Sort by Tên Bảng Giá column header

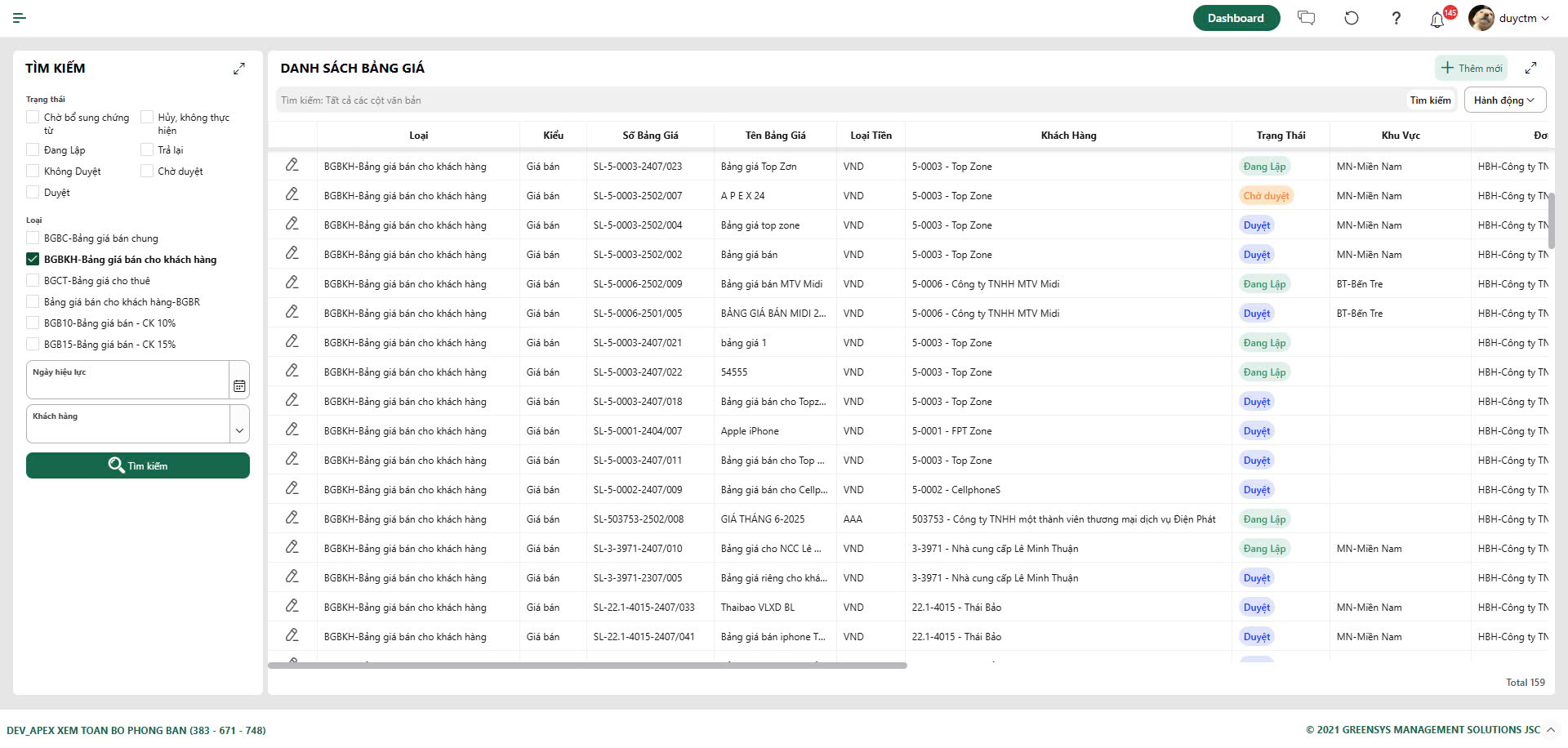click(775, 135)
